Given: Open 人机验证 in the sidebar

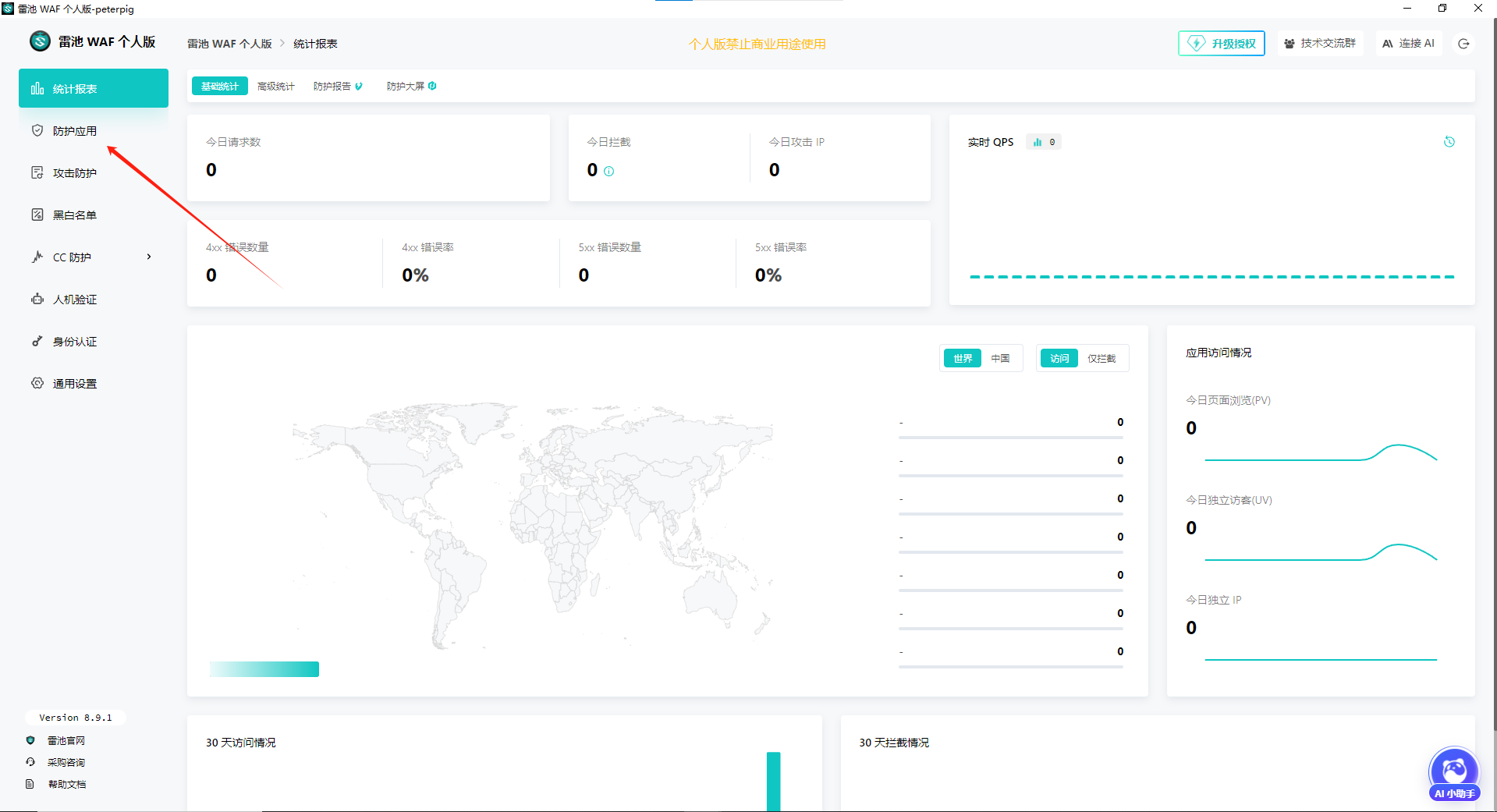Looking at the screenshot, I should (x=94, y=299).
